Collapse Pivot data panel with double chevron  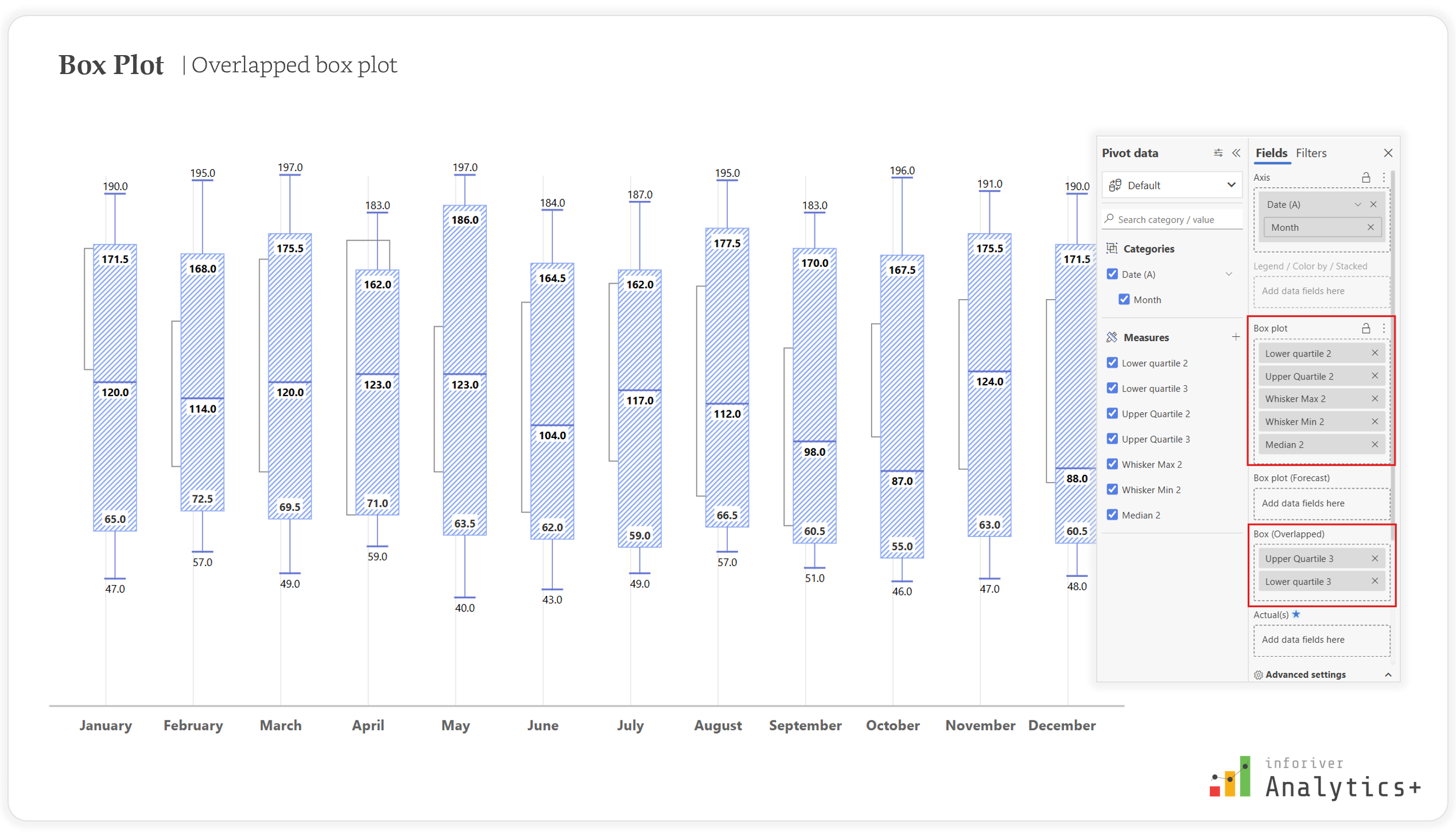1236,153
